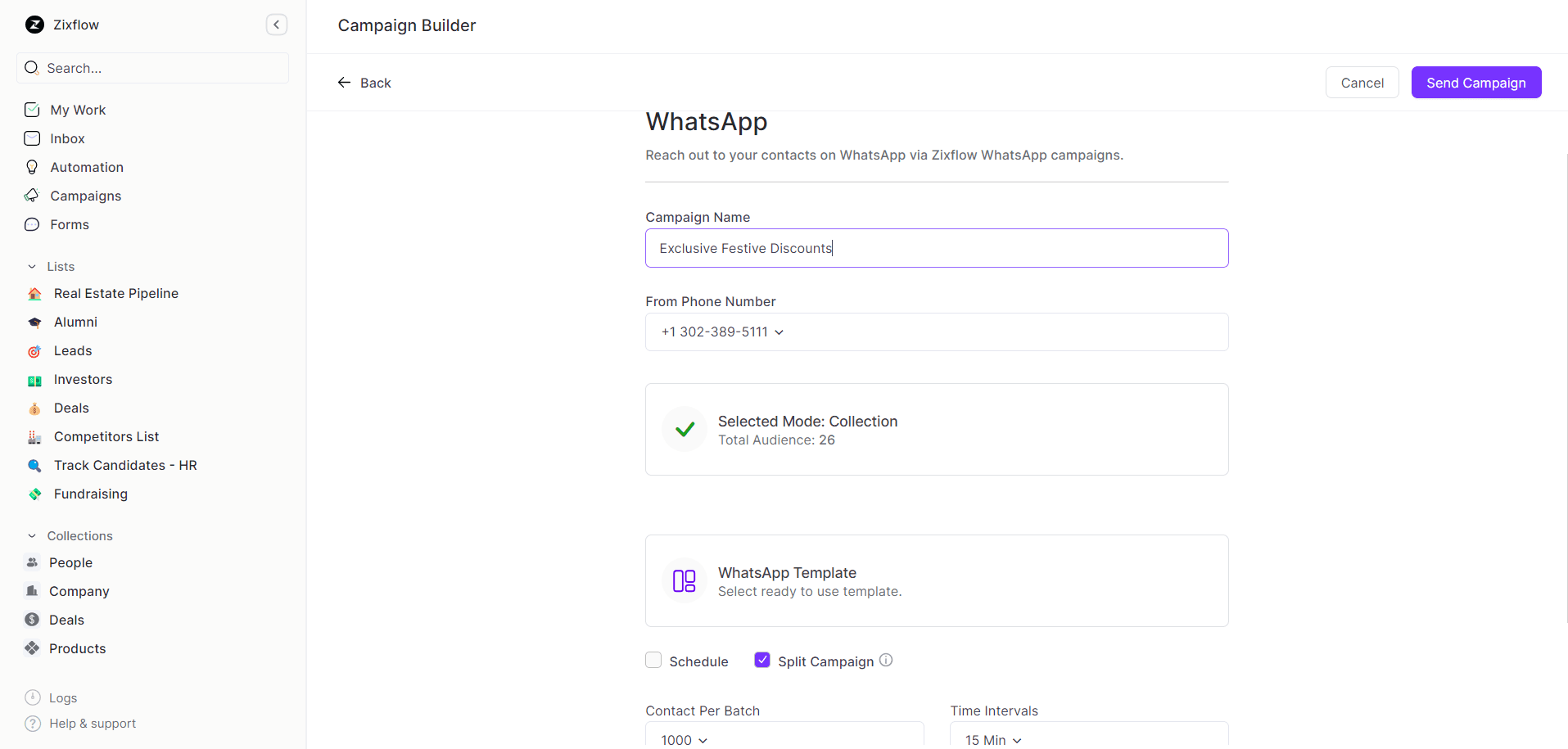Click the Zixflow logo icon
The height and width of the screenshot is (749, 1568).
coord(34,25)
